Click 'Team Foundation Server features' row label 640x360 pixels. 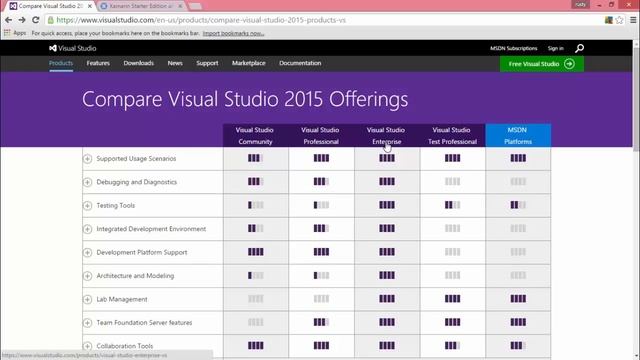click(144, 323)
